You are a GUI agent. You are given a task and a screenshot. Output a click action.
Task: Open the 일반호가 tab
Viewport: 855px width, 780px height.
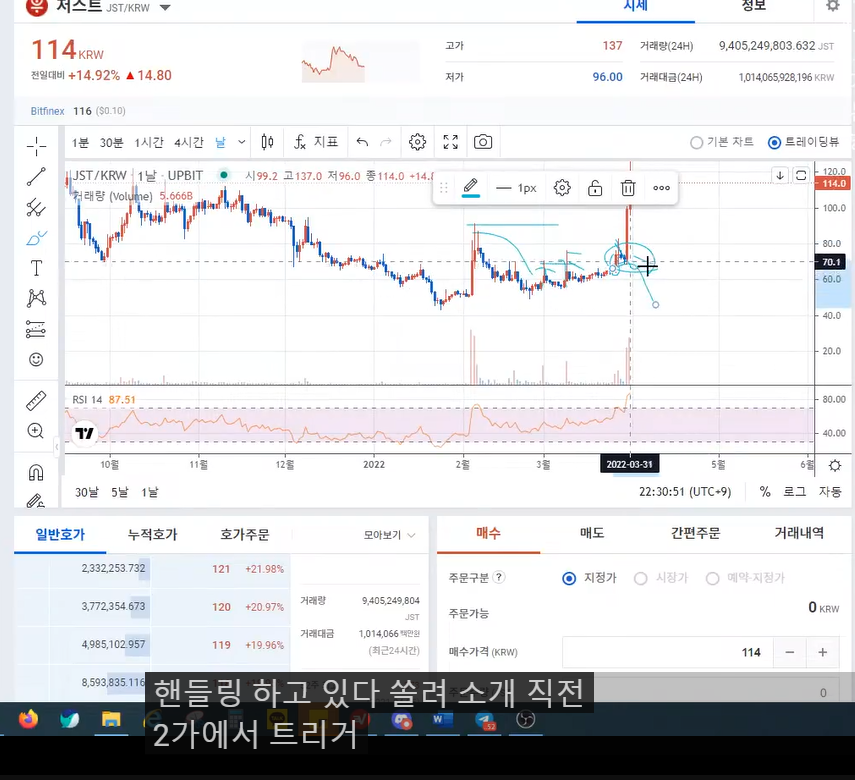60,535
